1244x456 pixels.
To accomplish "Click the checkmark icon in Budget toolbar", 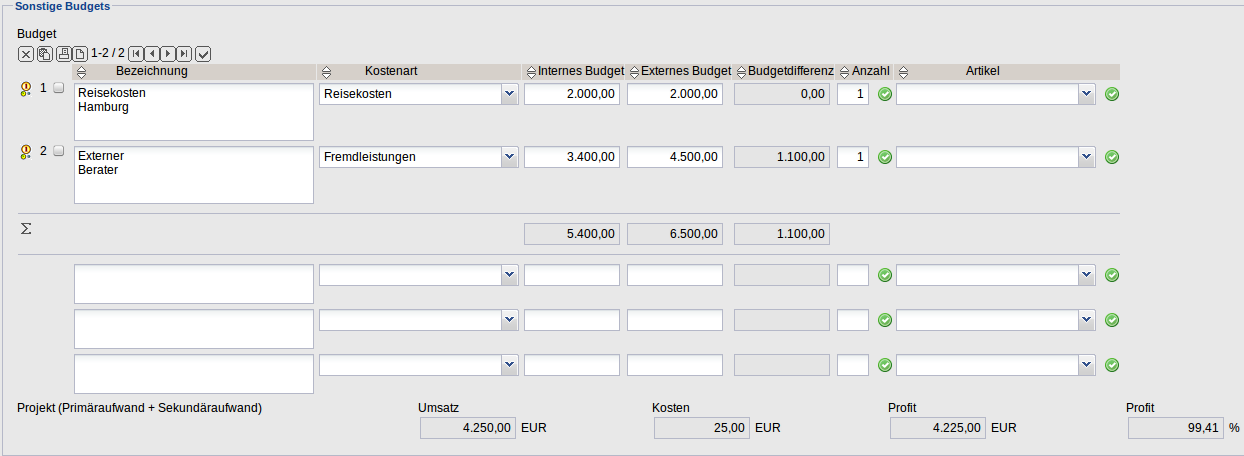I will tap(203, 53).
